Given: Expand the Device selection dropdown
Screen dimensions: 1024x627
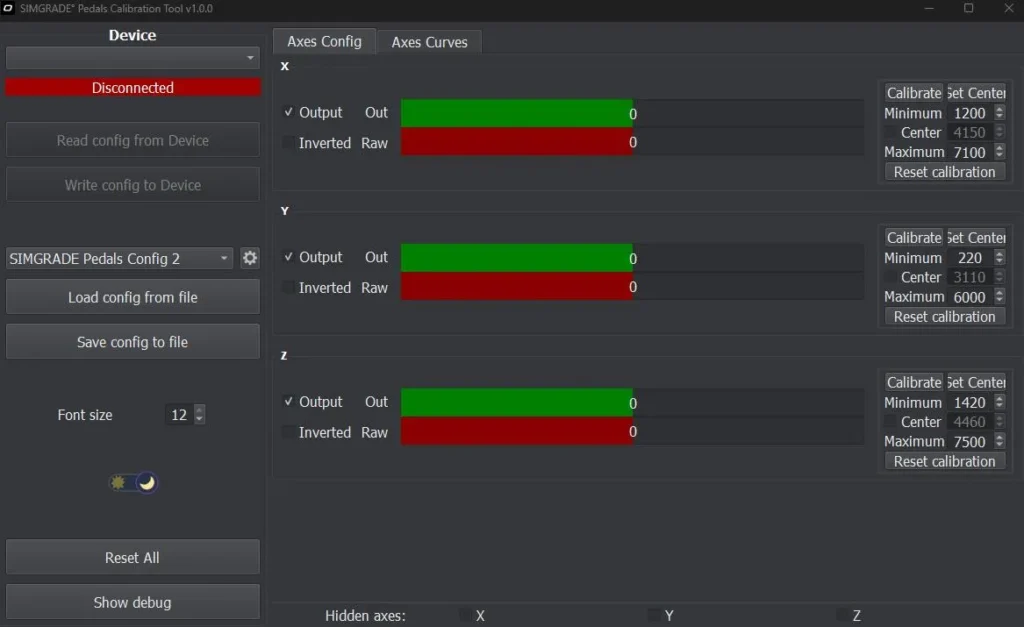Looking at the screenshot, I should 133,59.
